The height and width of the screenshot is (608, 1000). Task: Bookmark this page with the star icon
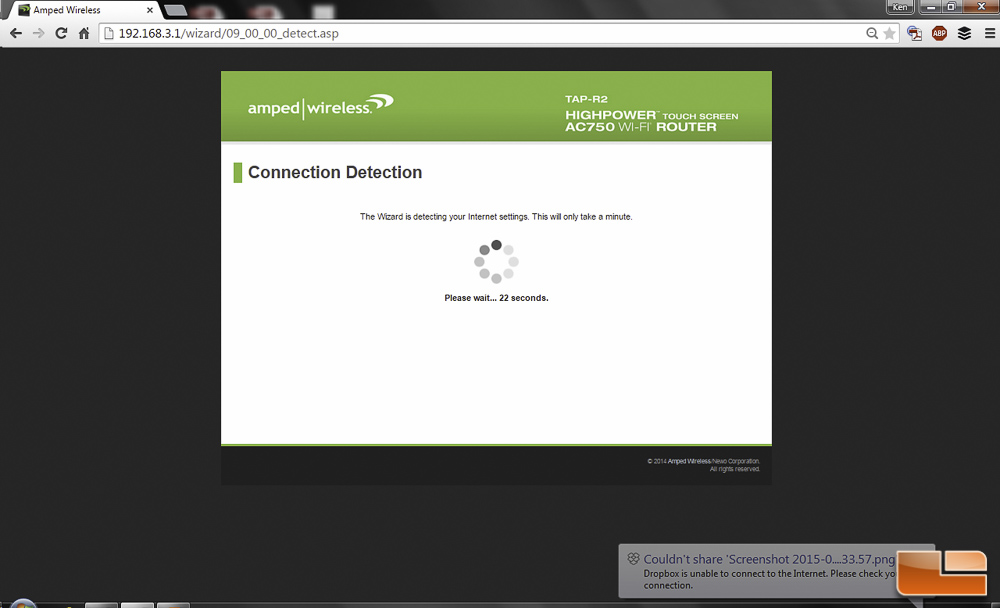(889, 33)
